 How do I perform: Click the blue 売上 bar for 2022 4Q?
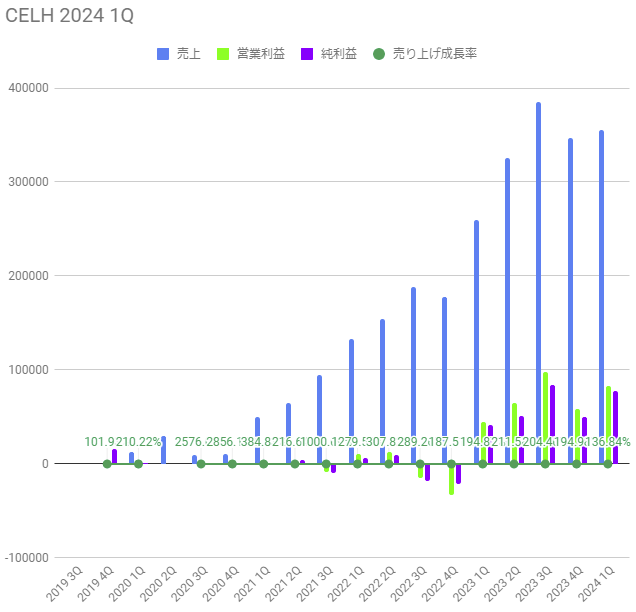pyautogui.click(x=445, y=380)
